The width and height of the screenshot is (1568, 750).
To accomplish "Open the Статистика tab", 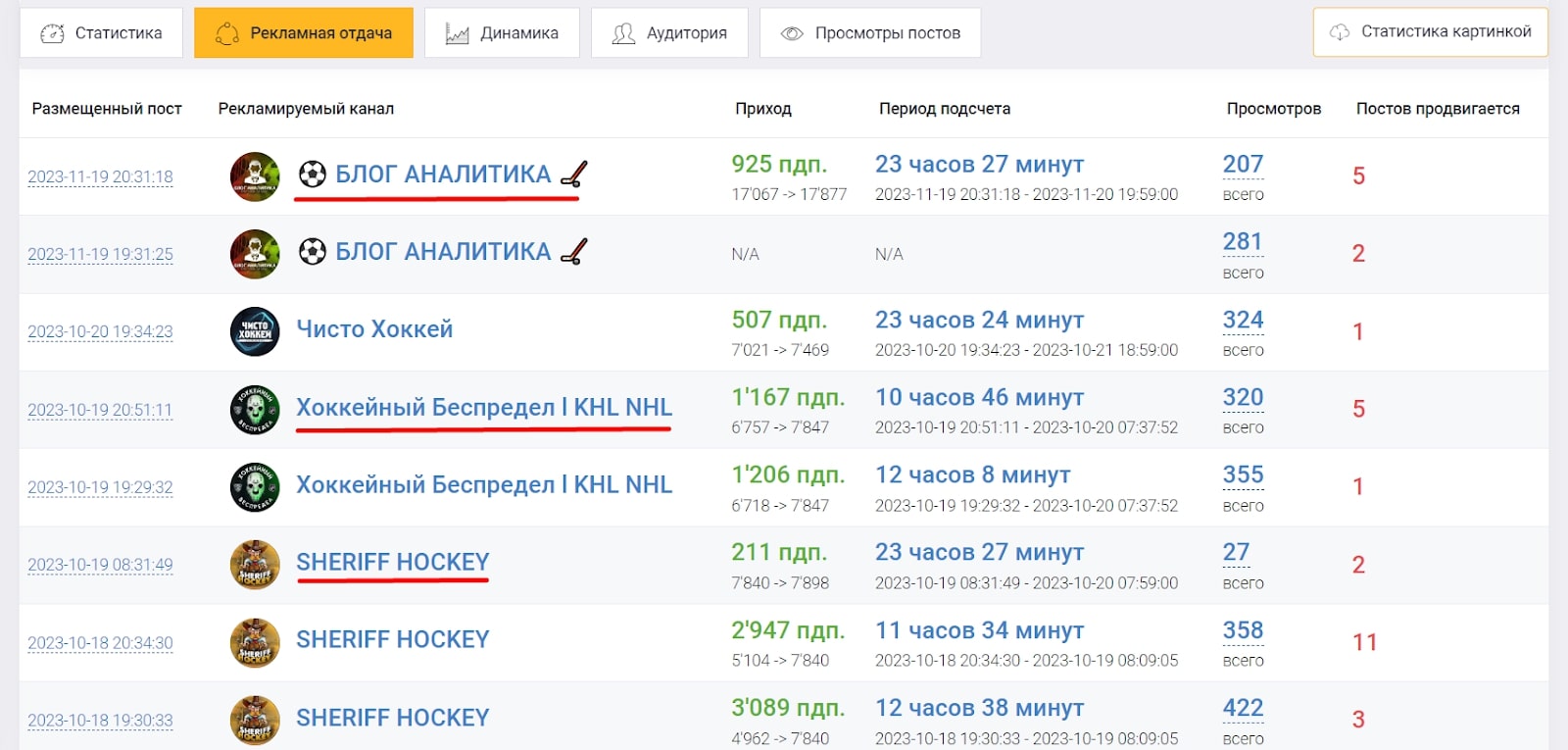I will tap(101, 32).
